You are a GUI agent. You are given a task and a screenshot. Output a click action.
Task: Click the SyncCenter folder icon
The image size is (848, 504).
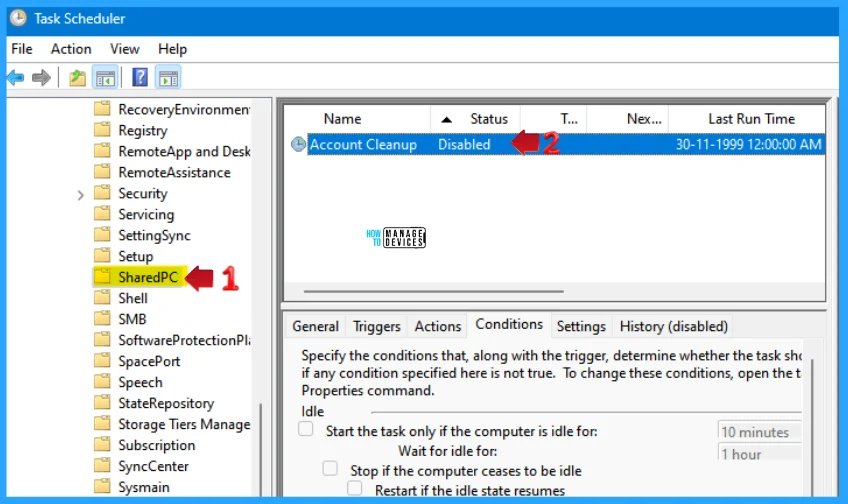[x=102, y=466]
